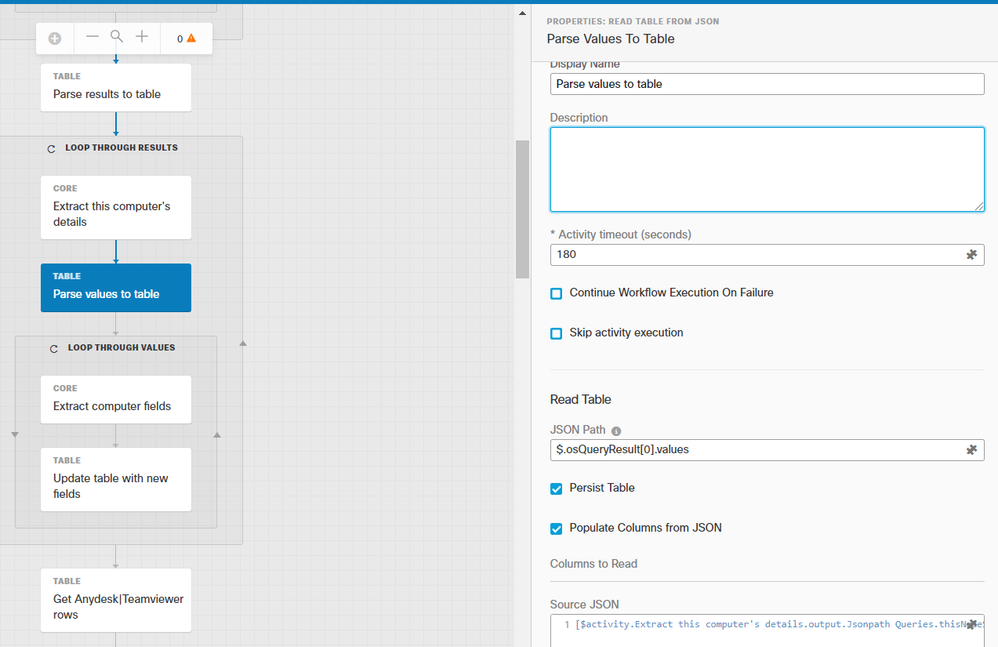Click the Parse Values To Table panel title
Viewport: 998px width, 647px height.
pos(610,39)
